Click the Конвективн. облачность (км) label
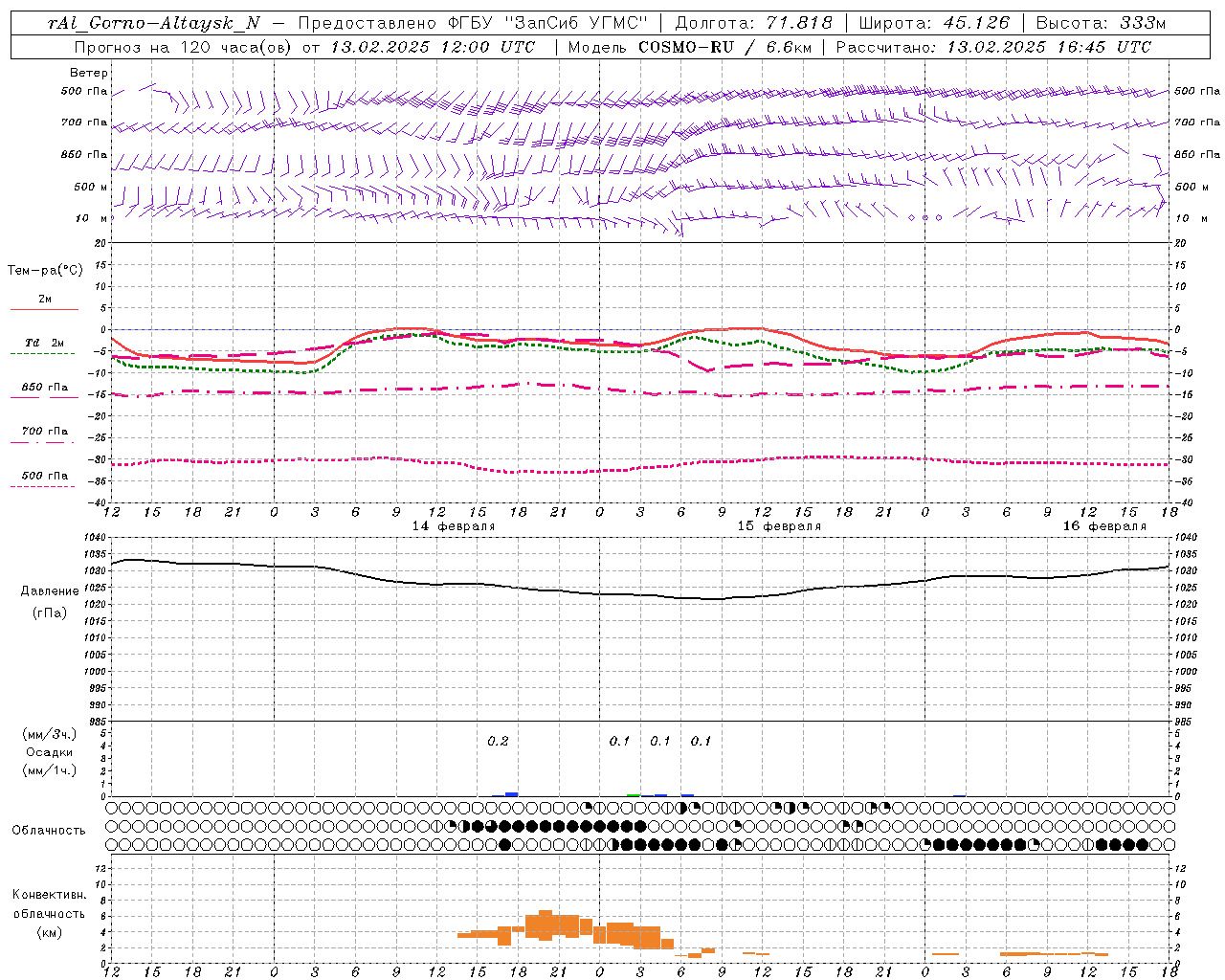This screenshot has width=1225, height=980. [x=49, y=913]
